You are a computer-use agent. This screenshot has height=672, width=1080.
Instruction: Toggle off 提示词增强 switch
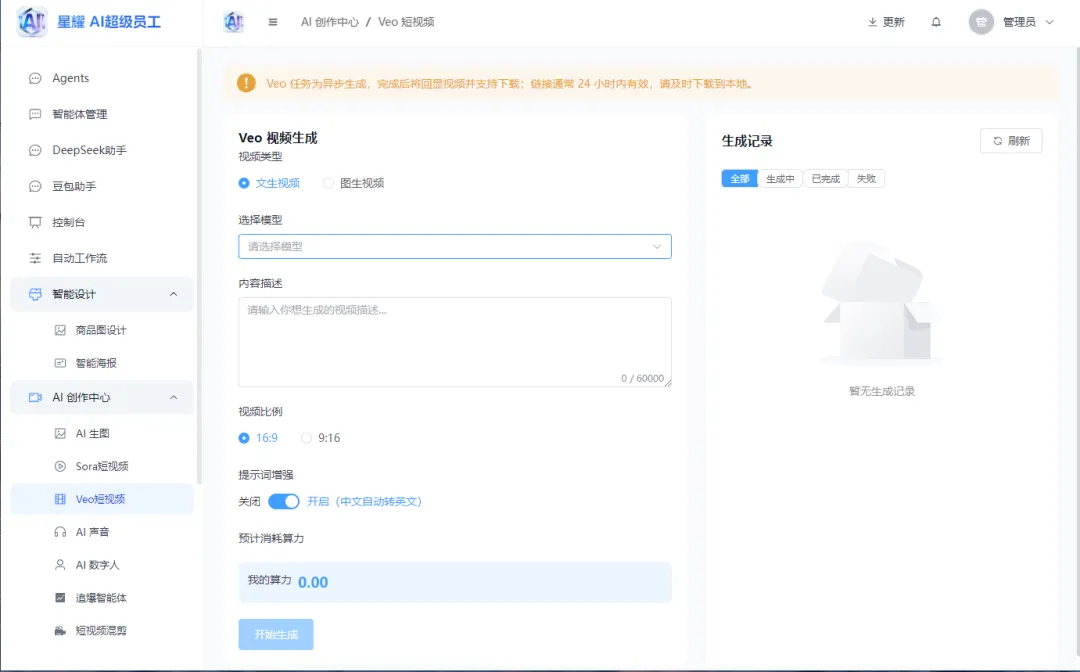point(282,501)
